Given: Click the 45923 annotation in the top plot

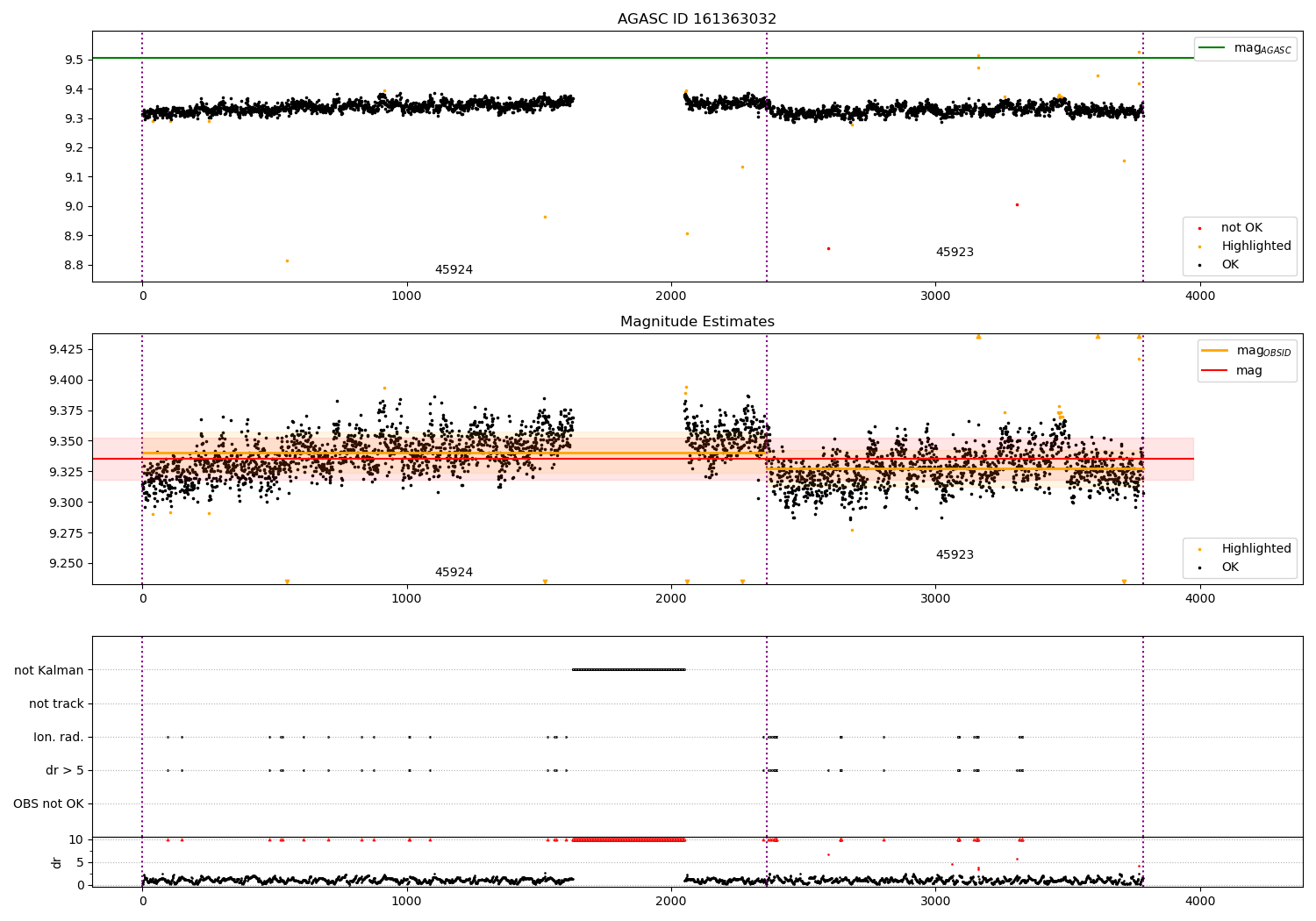Looking at the screenshot, I should pos(955,253).
